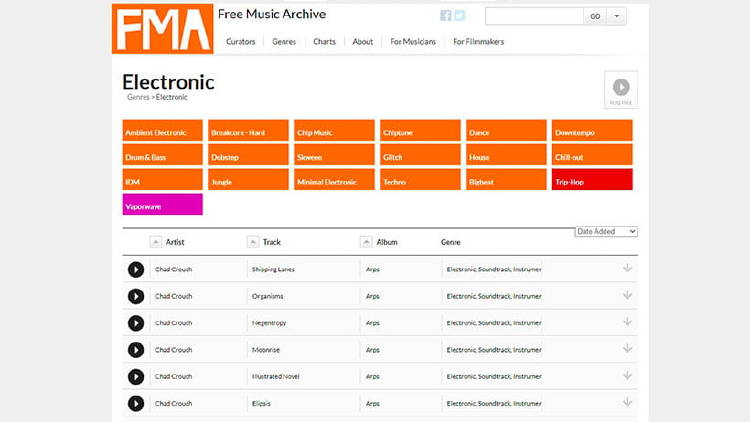Sort by Track arrow icon

pyautogui.click(x=253, y=242)
